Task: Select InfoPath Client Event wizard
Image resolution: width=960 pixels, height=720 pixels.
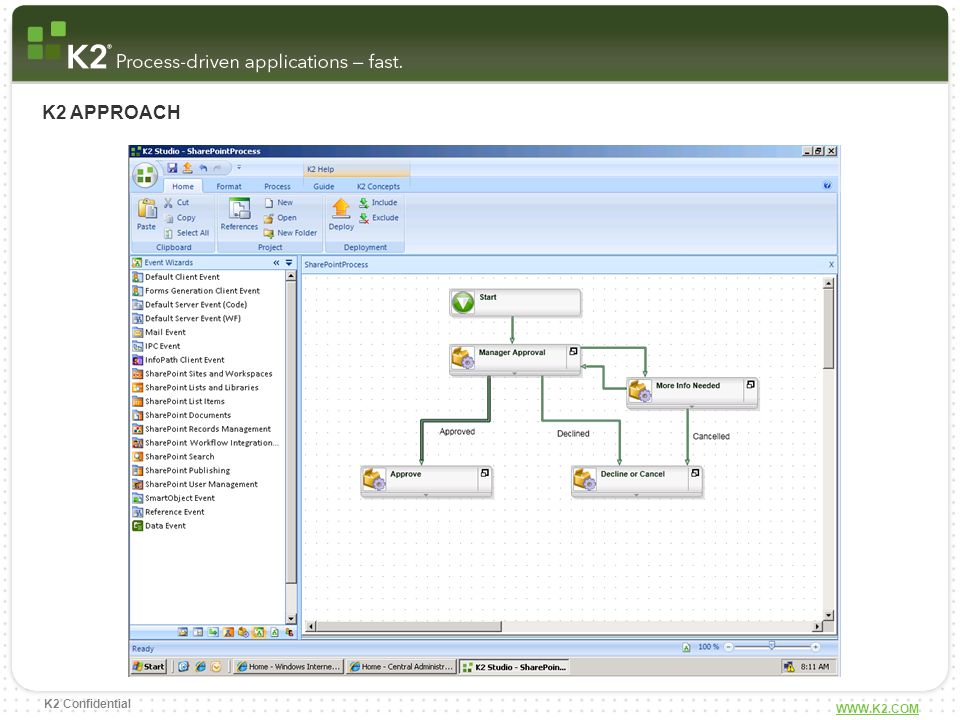Action: [x=178, y=360]
